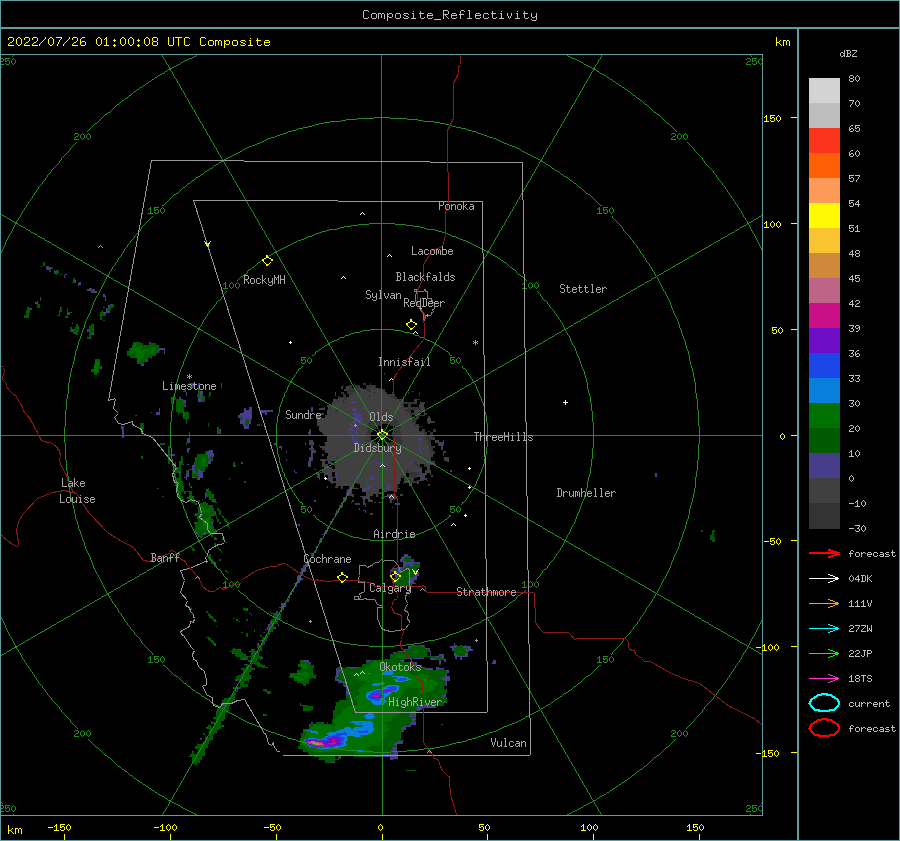Screen dimensions: 900x841
Task: Click the RedDeer city label
Action: [424, 303]
